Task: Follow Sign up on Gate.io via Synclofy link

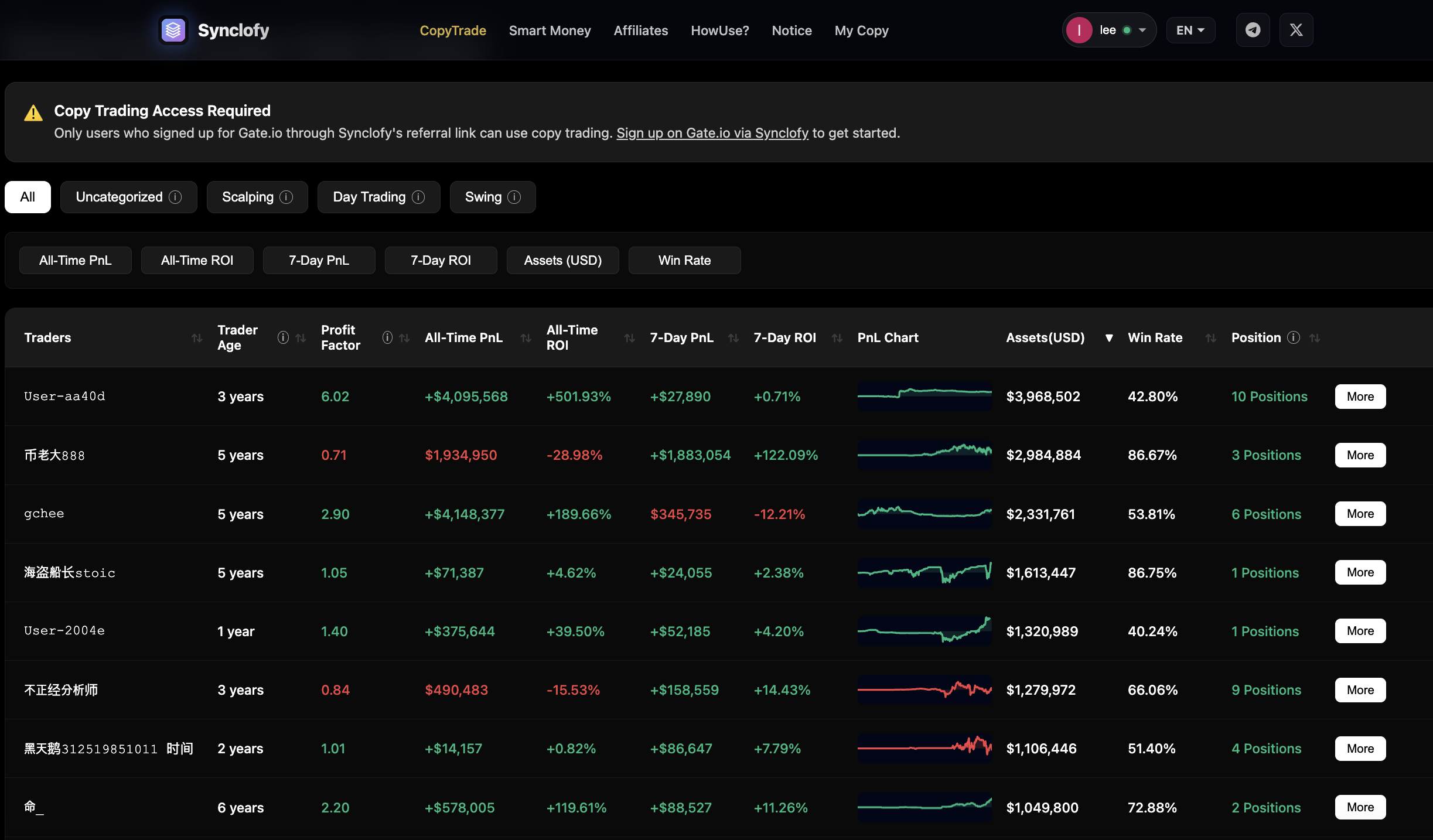Action: click(x=712, y=133)
